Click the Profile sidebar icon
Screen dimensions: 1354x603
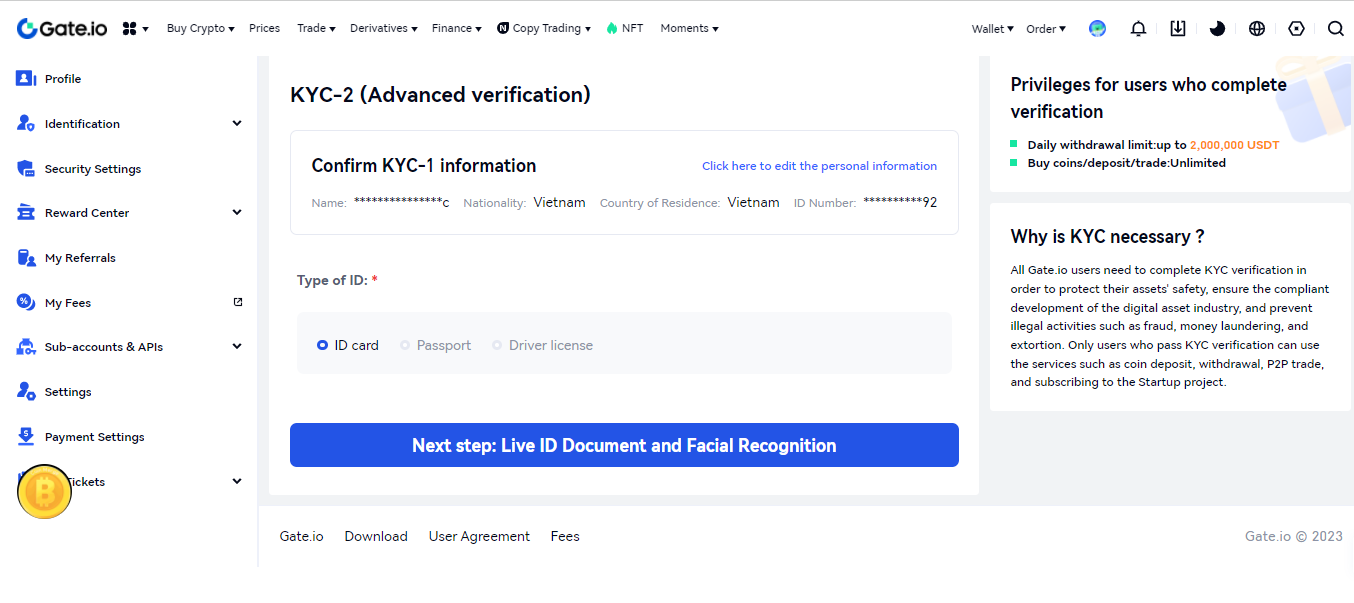pos(26,78)
